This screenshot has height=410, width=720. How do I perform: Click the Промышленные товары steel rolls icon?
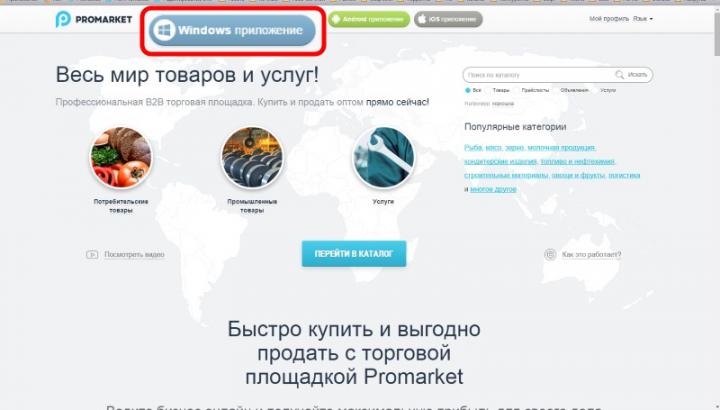pos(251,158)
